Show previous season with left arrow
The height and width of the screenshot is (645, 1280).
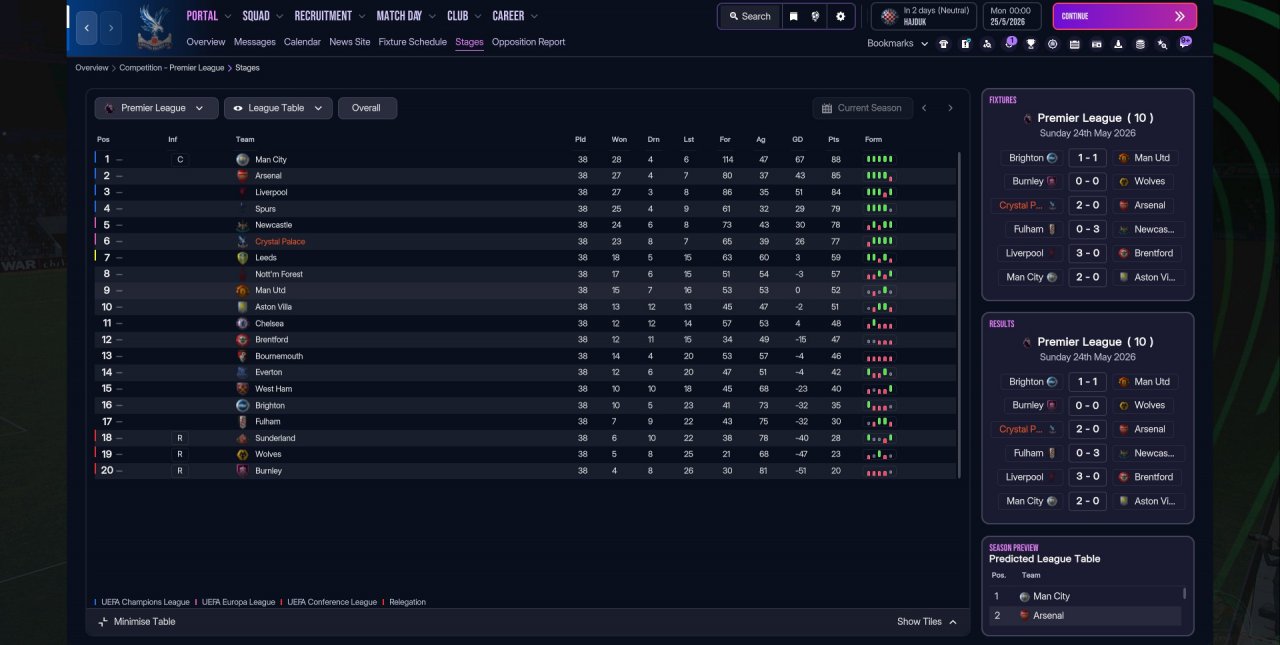click(924, 108)
